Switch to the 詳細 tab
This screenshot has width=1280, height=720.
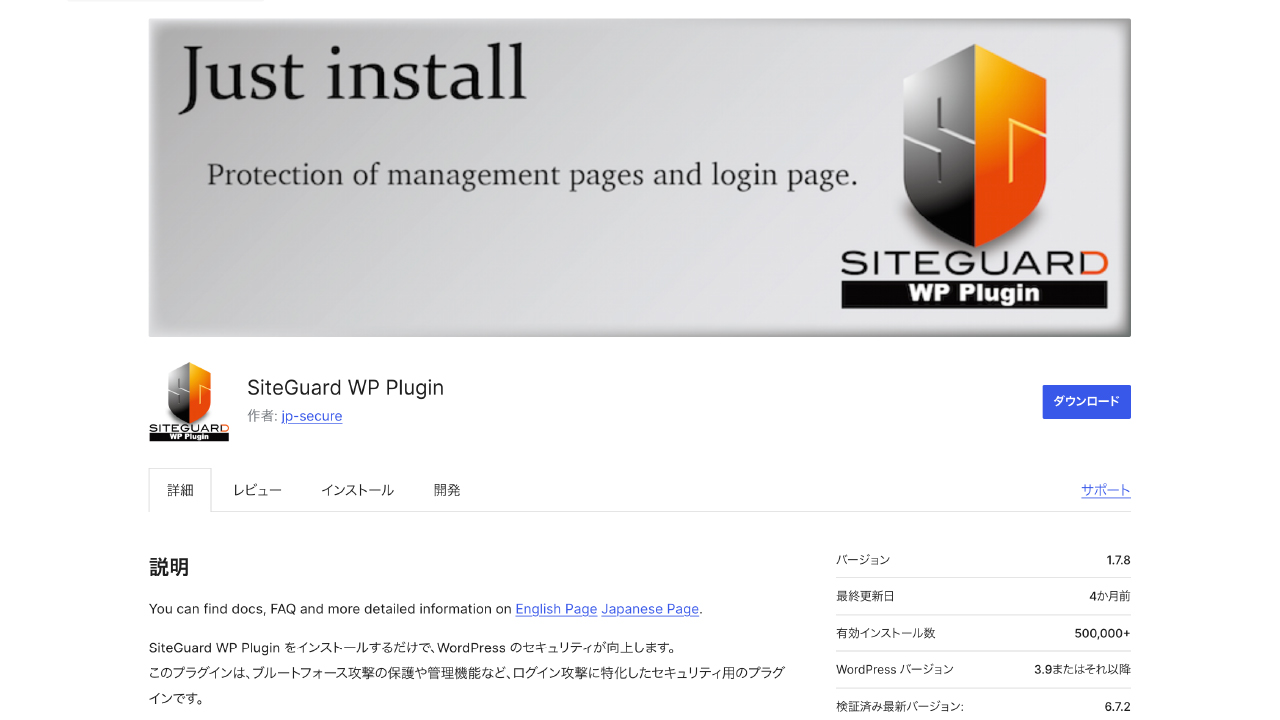pos(180,490)
